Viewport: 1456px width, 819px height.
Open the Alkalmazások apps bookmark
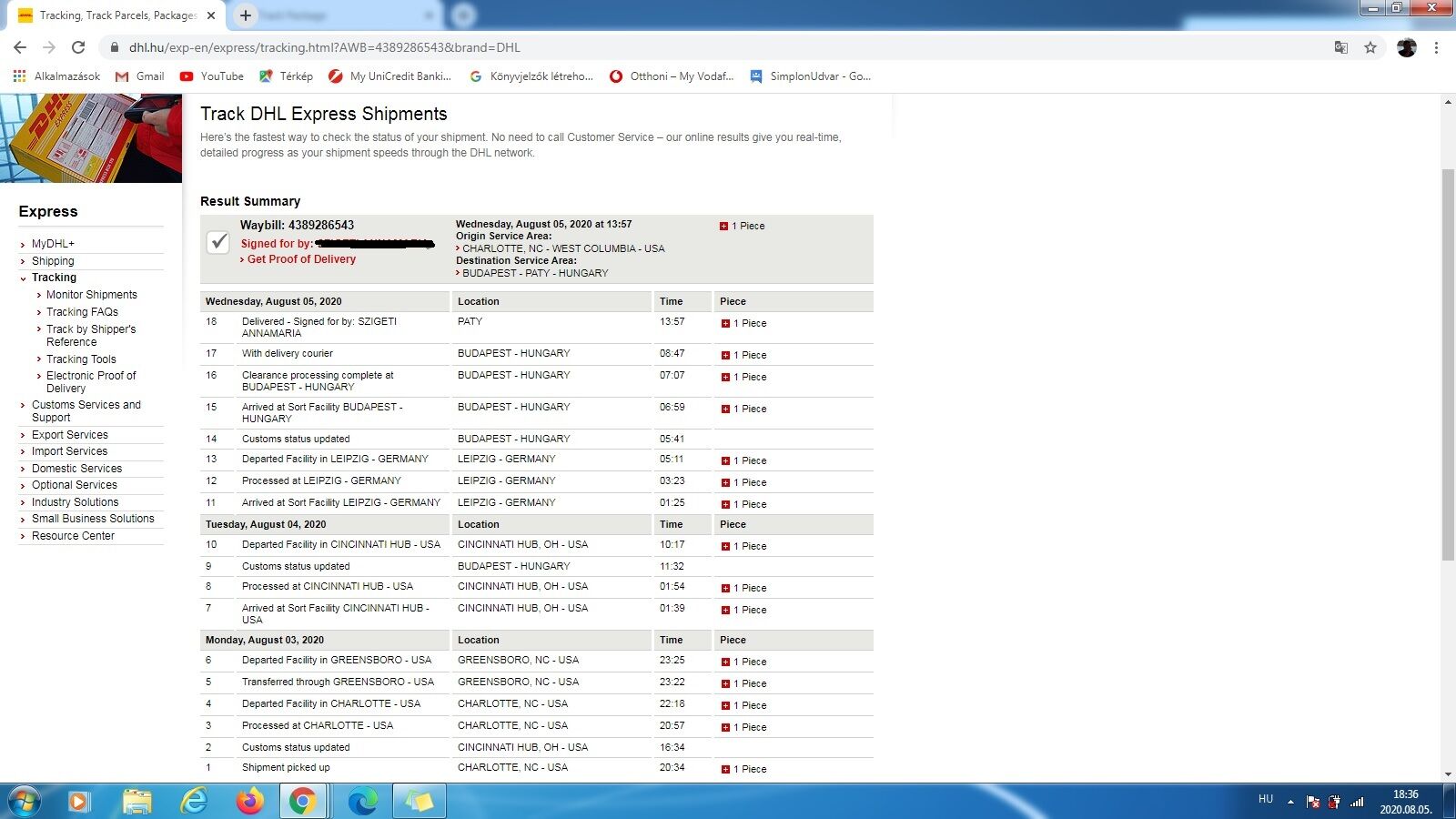tap(56, 76)
